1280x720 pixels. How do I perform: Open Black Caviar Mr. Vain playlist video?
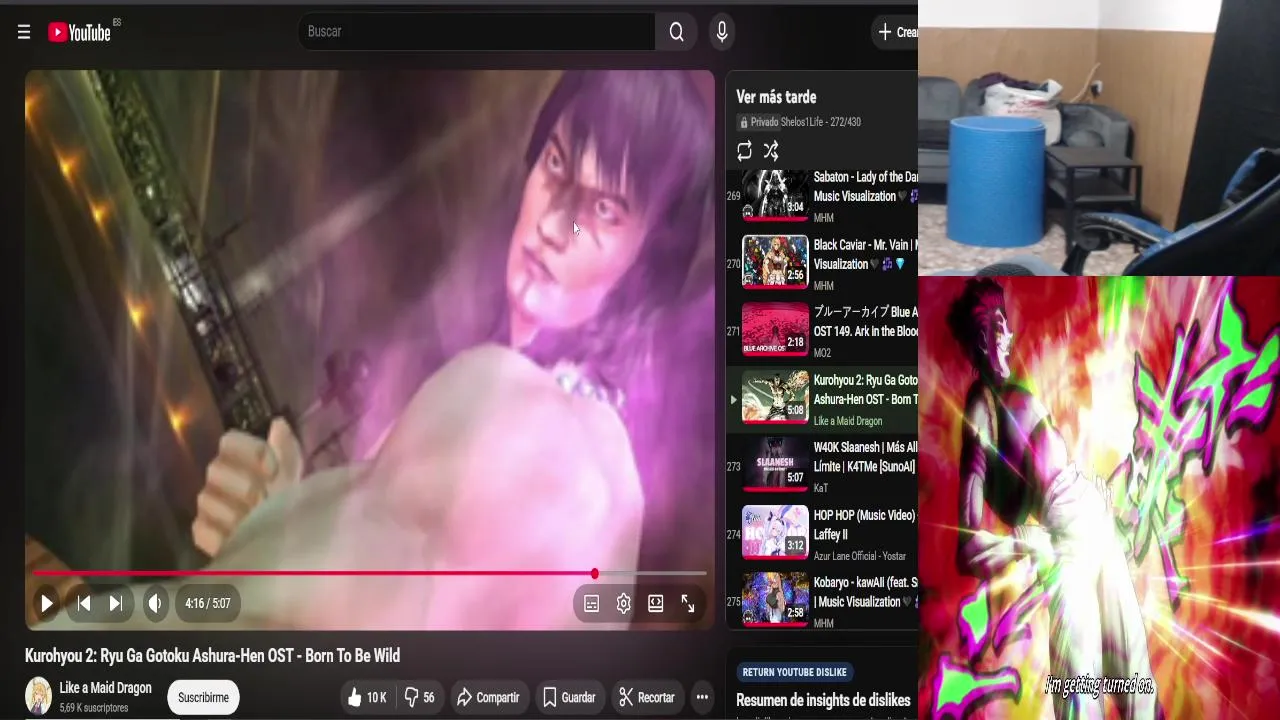tap(822, 264)
